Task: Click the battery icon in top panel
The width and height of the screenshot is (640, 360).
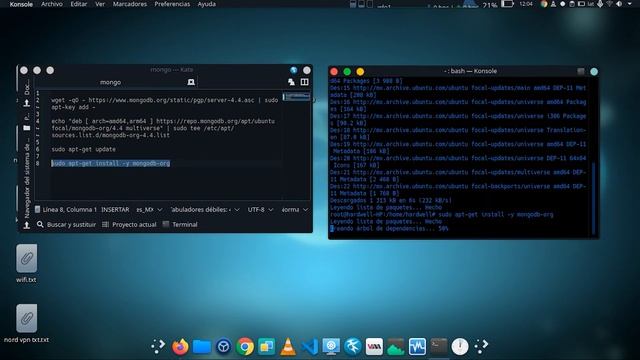Action: (x=507, y=4)
